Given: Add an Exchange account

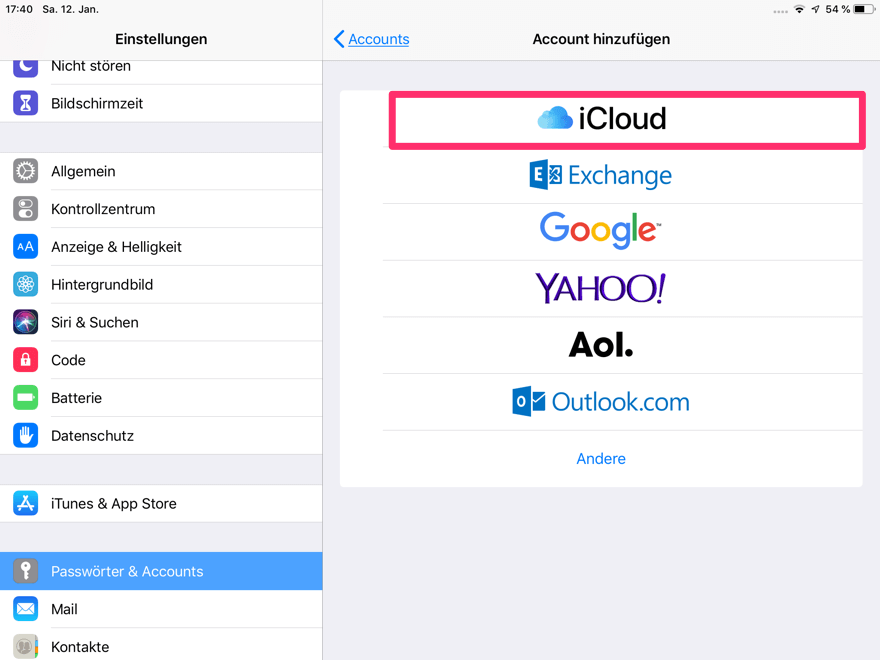Looking at the screenshot, I should (601, 176).
